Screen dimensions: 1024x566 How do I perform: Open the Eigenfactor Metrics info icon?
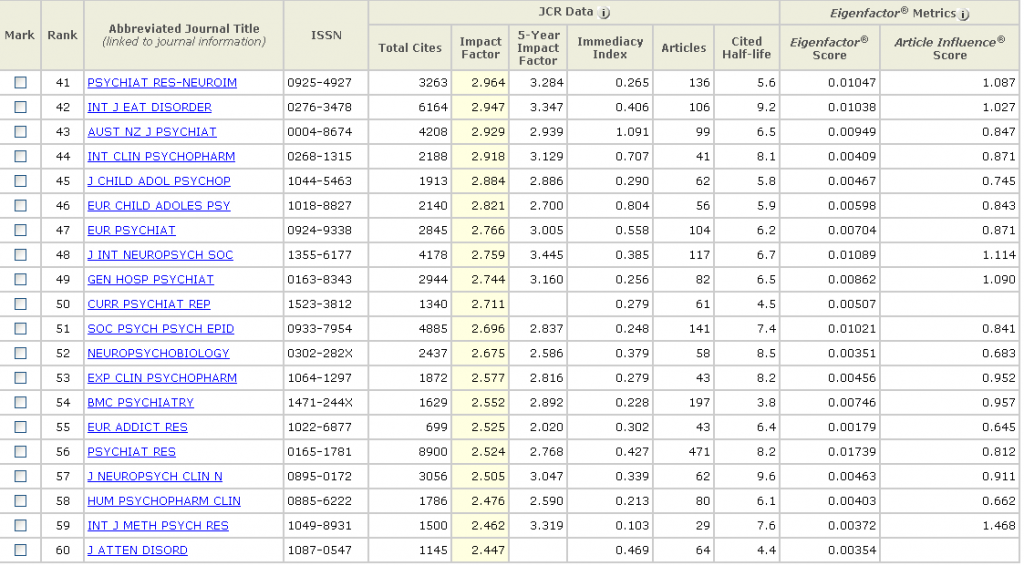coord(964,14)
